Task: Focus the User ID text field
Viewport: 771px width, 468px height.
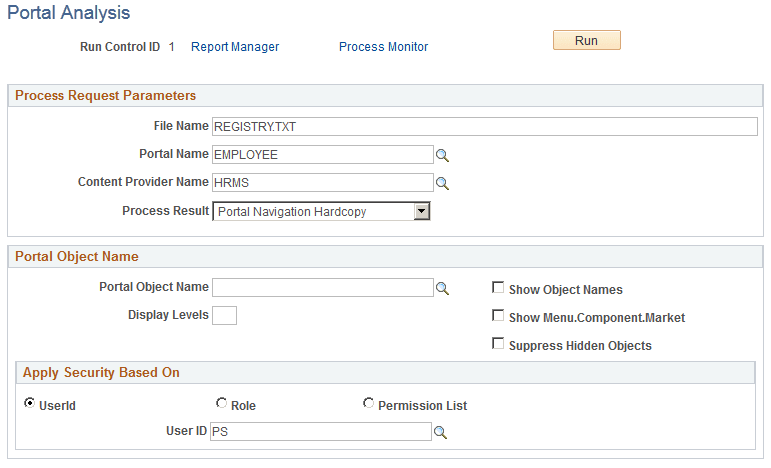Action: 320,432
